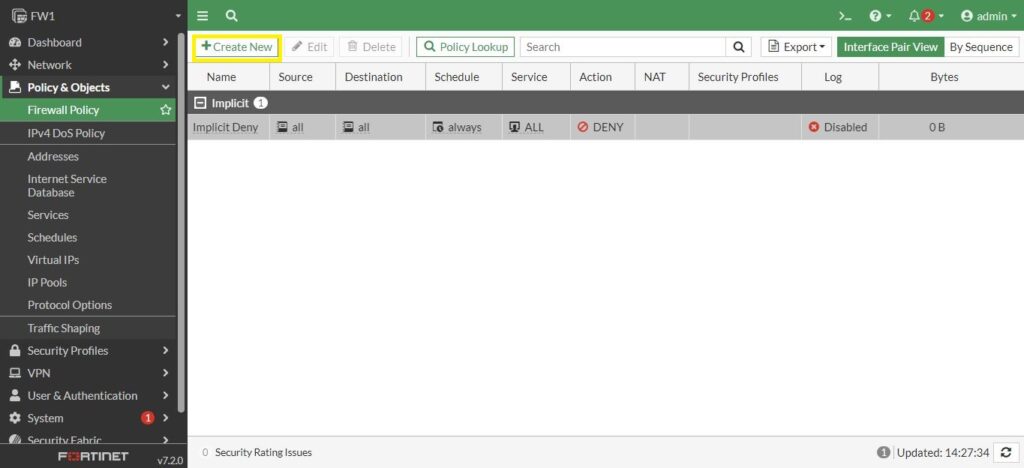The width and height of the screenshot is (1024, 468).
Task: Switch to By Sequence view
Action: [980, 47]
